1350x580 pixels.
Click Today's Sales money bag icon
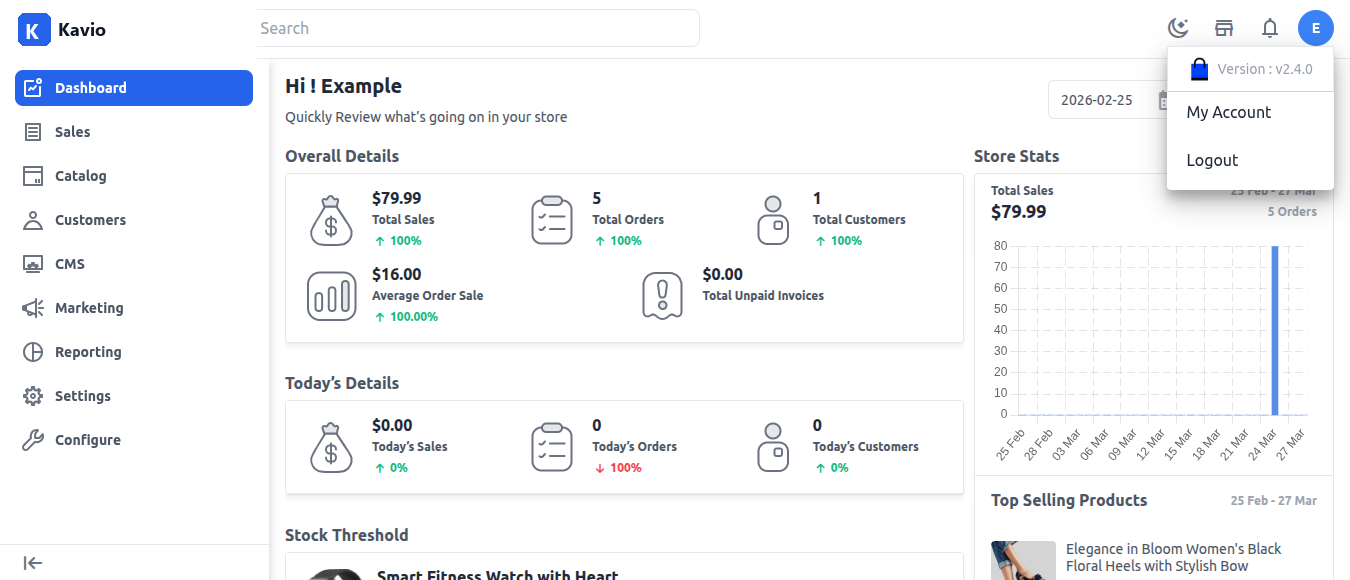[x=331, y=447]
